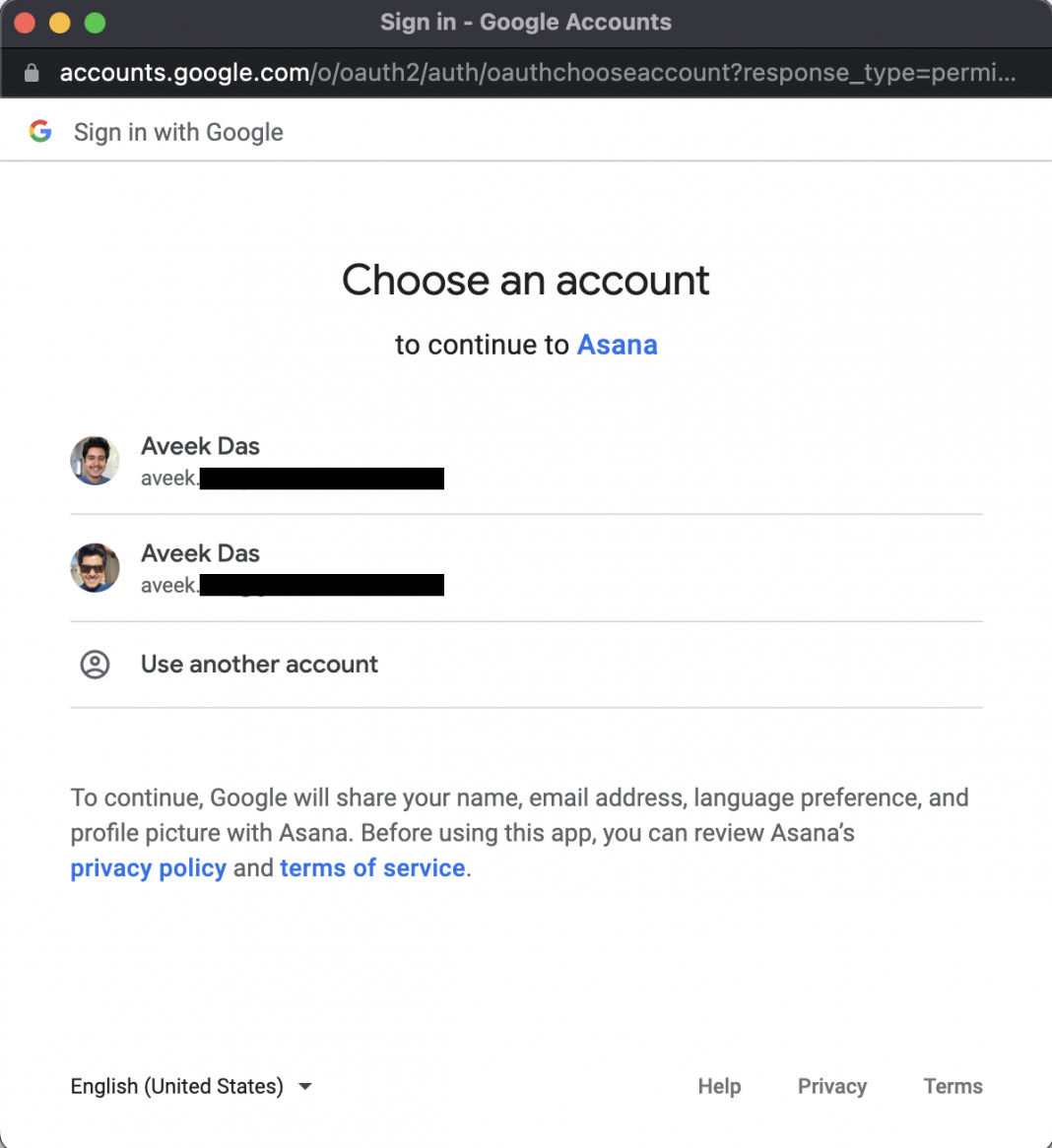Click the language dropdown arrow

(x=305, y=1086)
